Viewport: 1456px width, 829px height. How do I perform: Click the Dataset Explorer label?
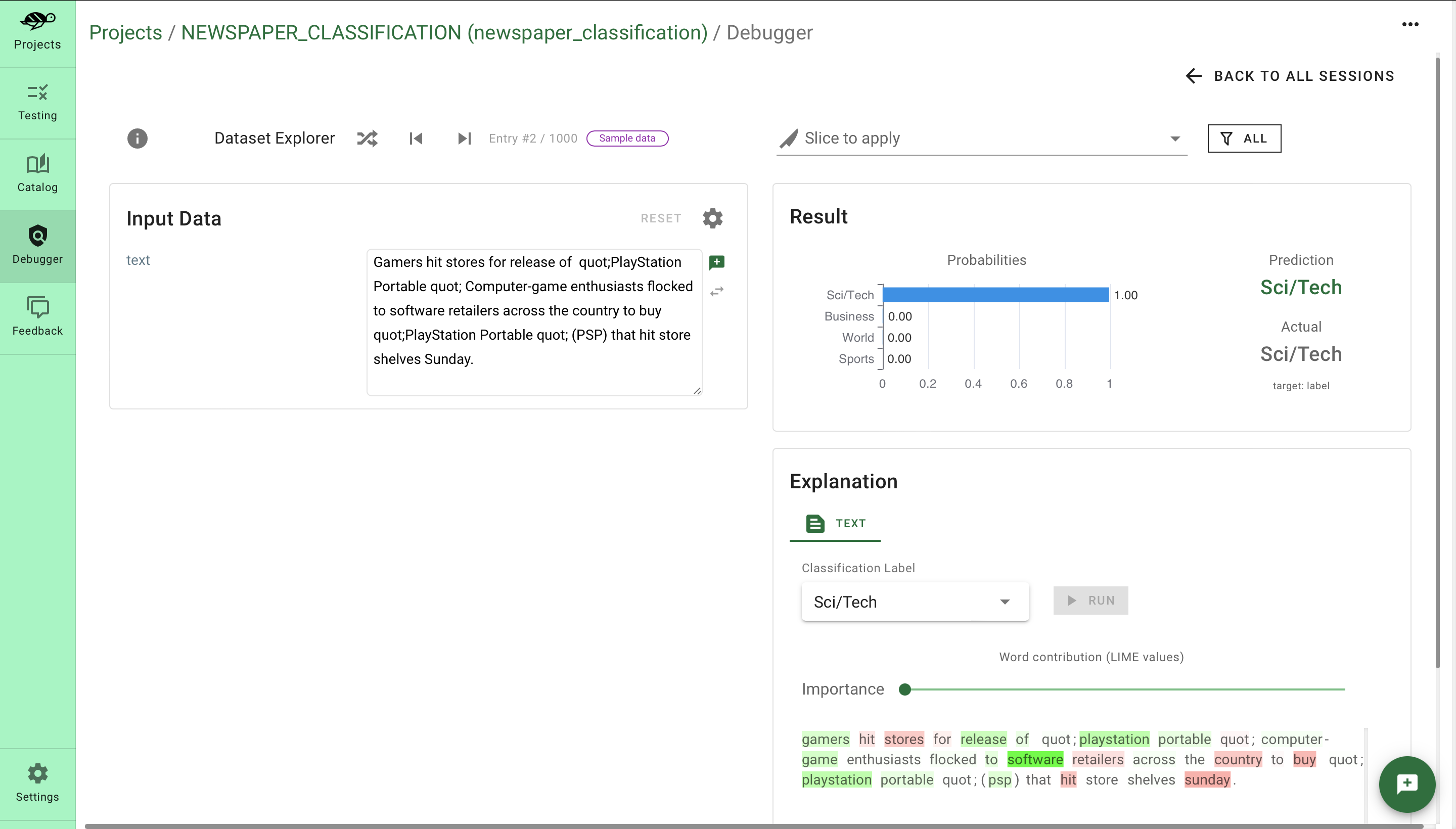(275, 139)
